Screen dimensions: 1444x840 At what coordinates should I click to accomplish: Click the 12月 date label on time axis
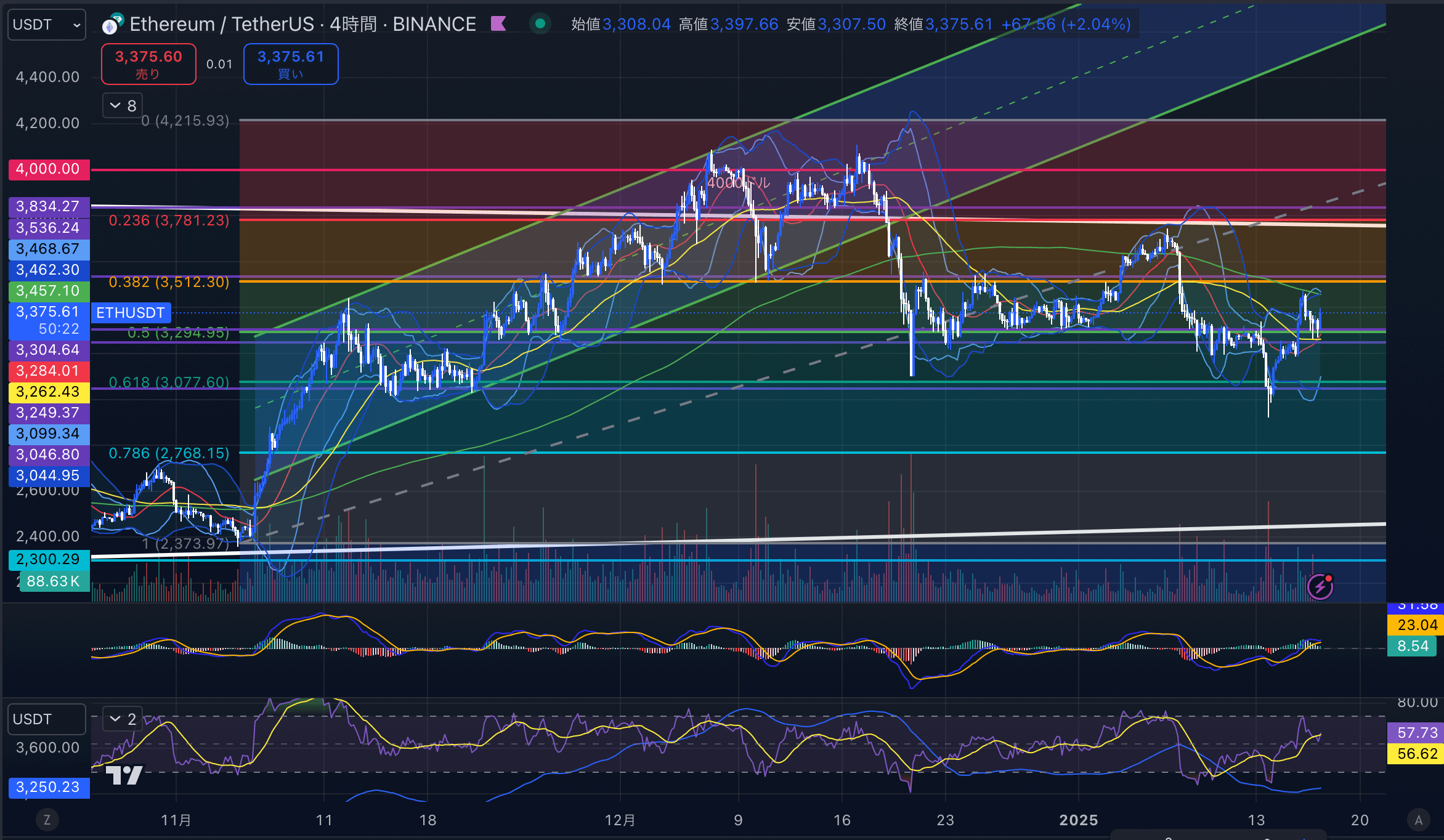pos(620,820)
